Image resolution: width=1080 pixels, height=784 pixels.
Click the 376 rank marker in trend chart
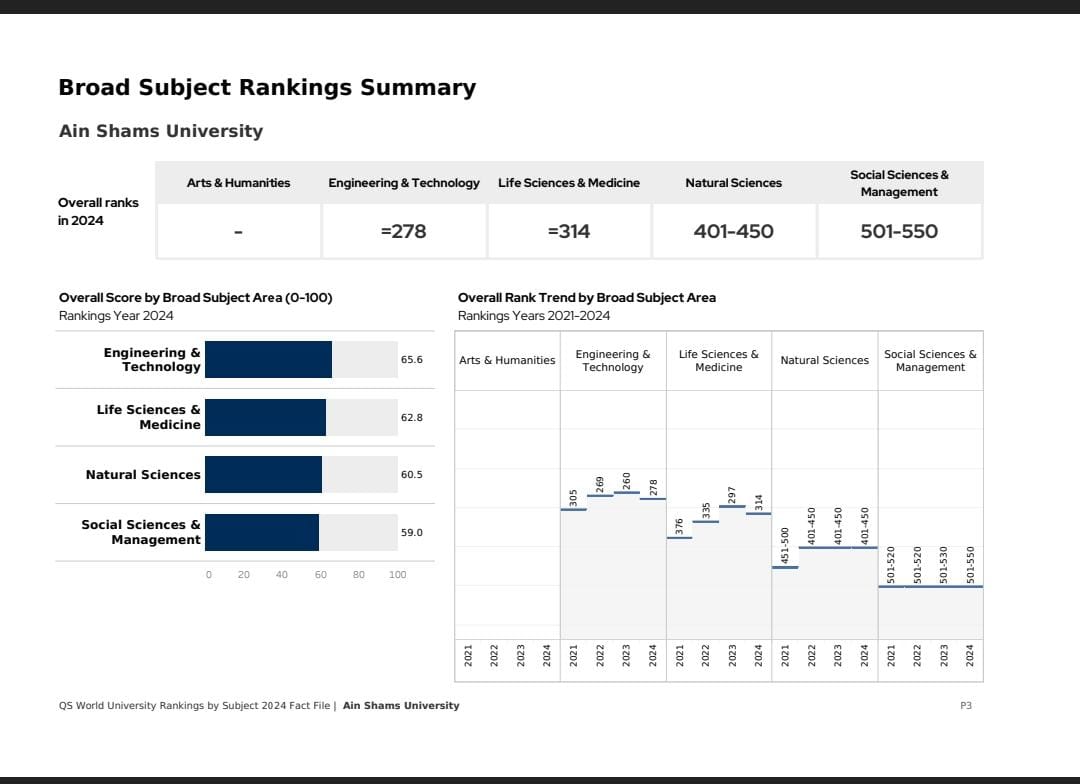(x=679, y=537)
